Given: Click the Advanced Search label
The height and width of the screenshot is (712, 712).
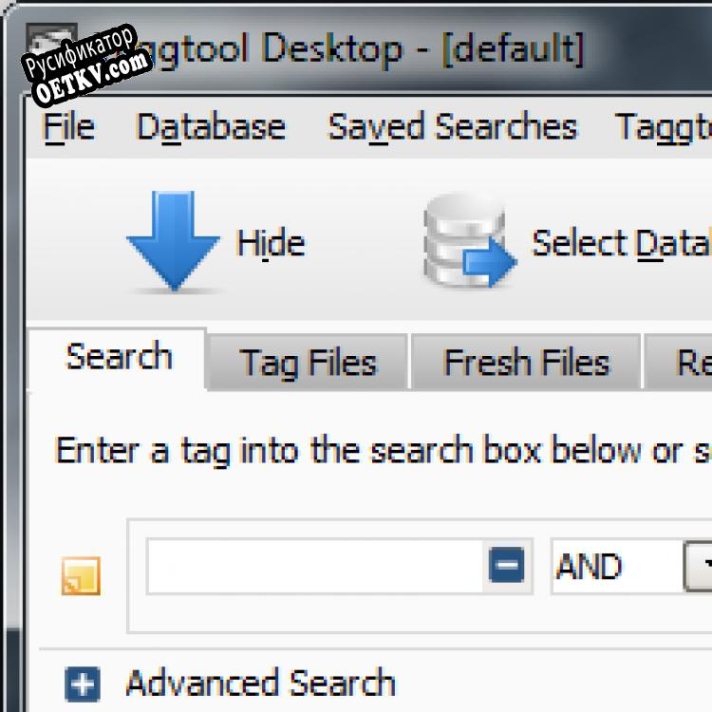Looking at the screenshot, I should (x=261, y=682).
